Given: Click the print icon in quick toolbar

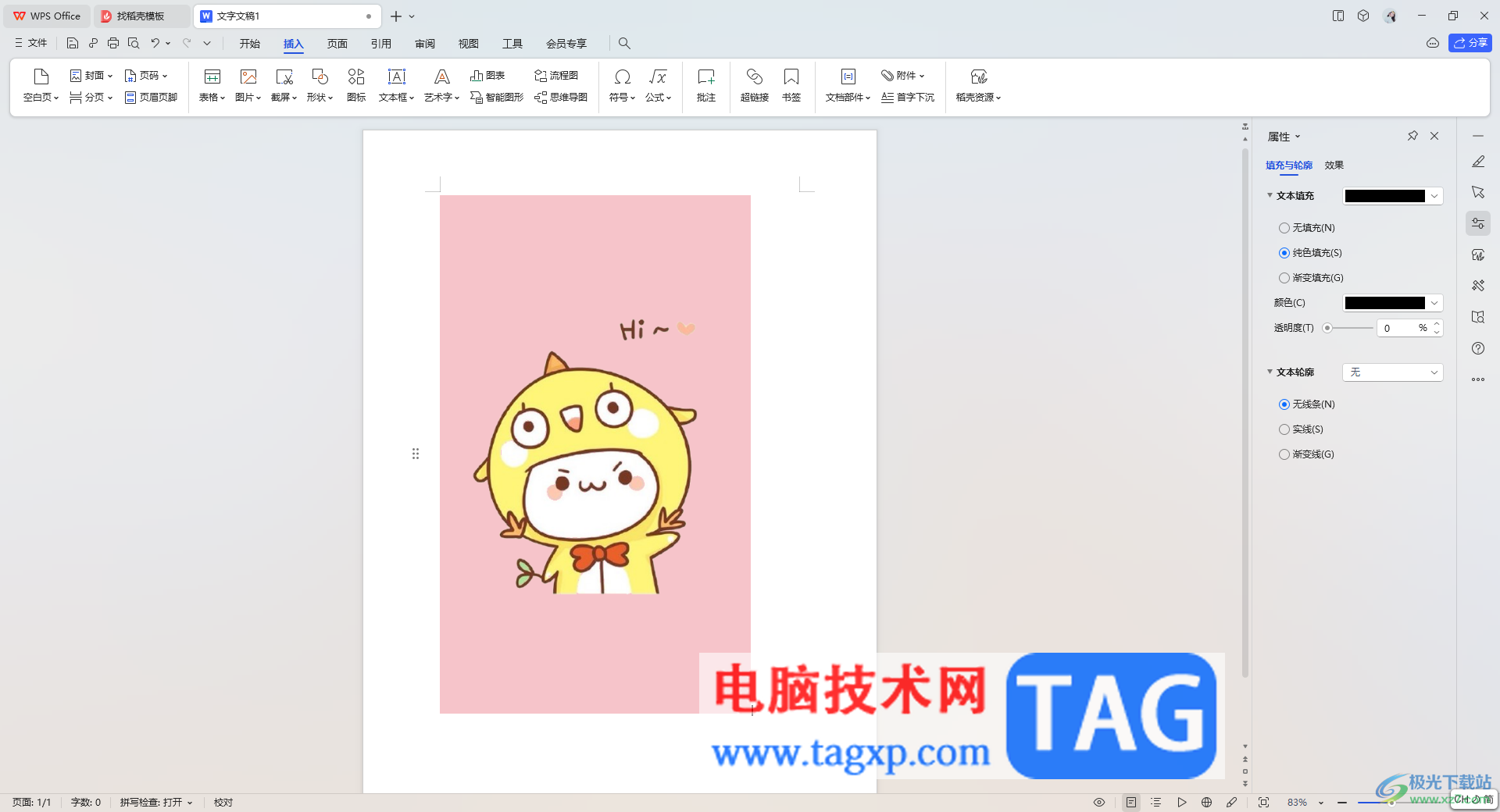Looking at the screenshot, I should click(113, 44).
